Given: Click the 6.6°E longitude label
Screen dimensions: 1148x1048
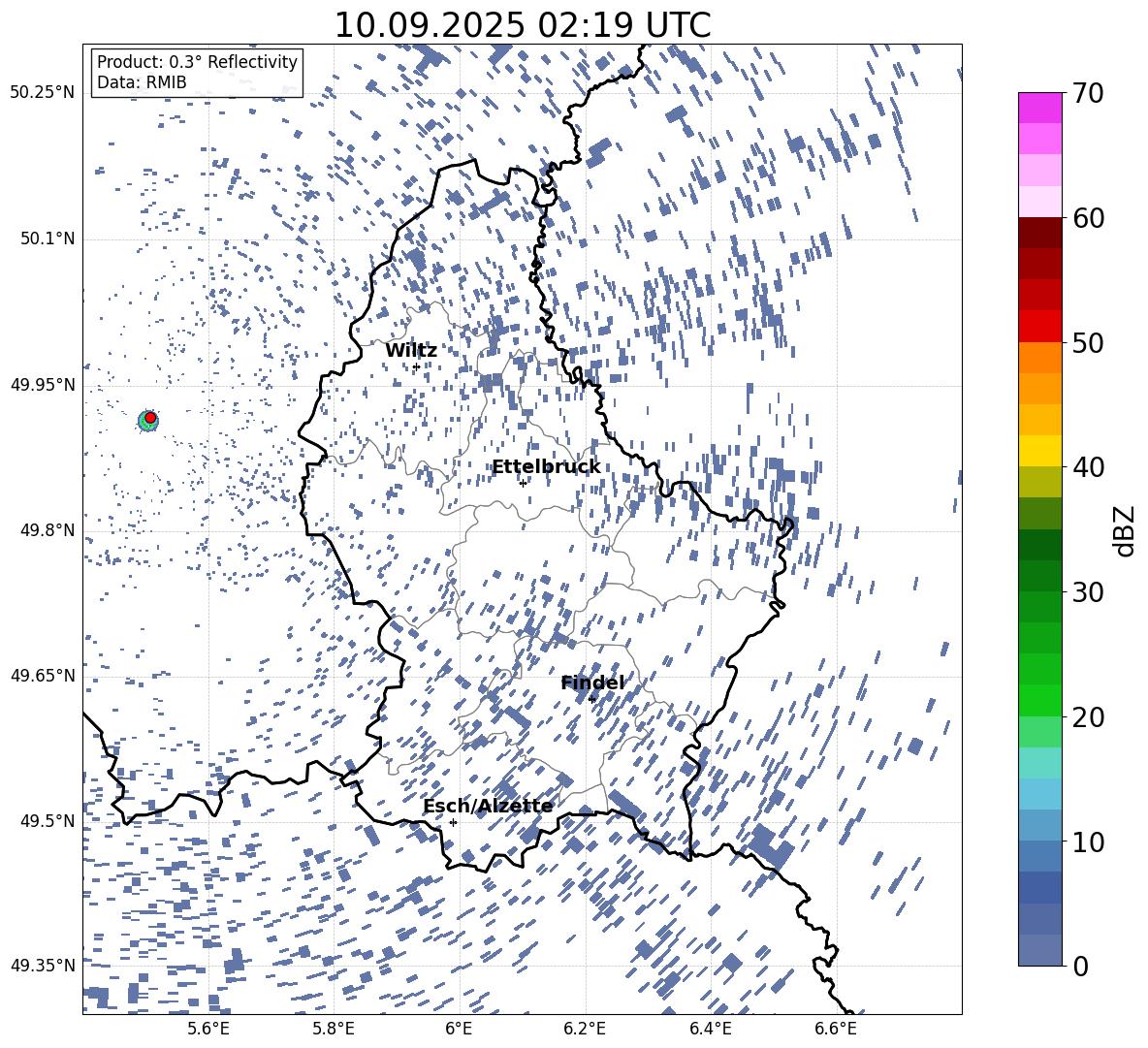Looking at the screenshot, I should click(x=836, y=1029).
